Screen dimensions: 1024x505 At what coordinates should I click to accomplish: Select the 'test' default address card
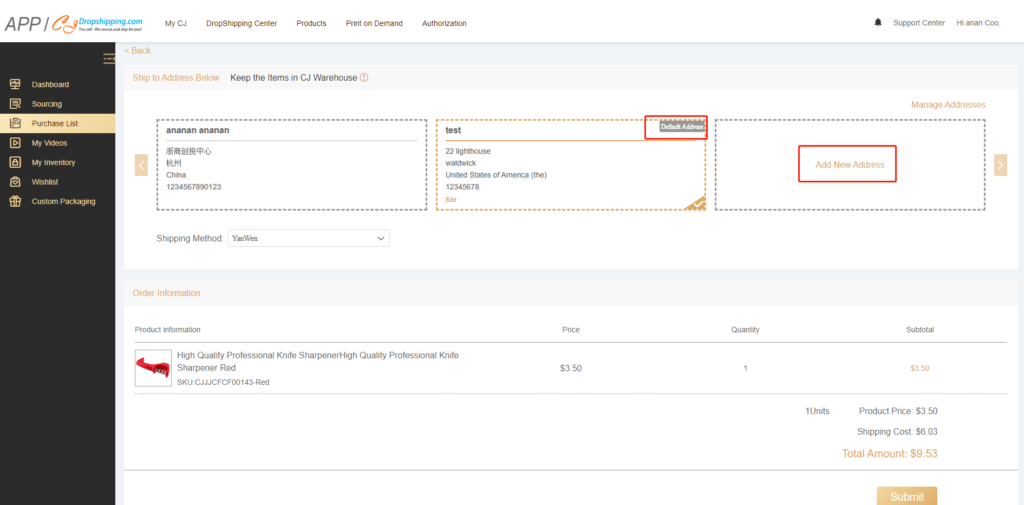(x=570, y=165)
